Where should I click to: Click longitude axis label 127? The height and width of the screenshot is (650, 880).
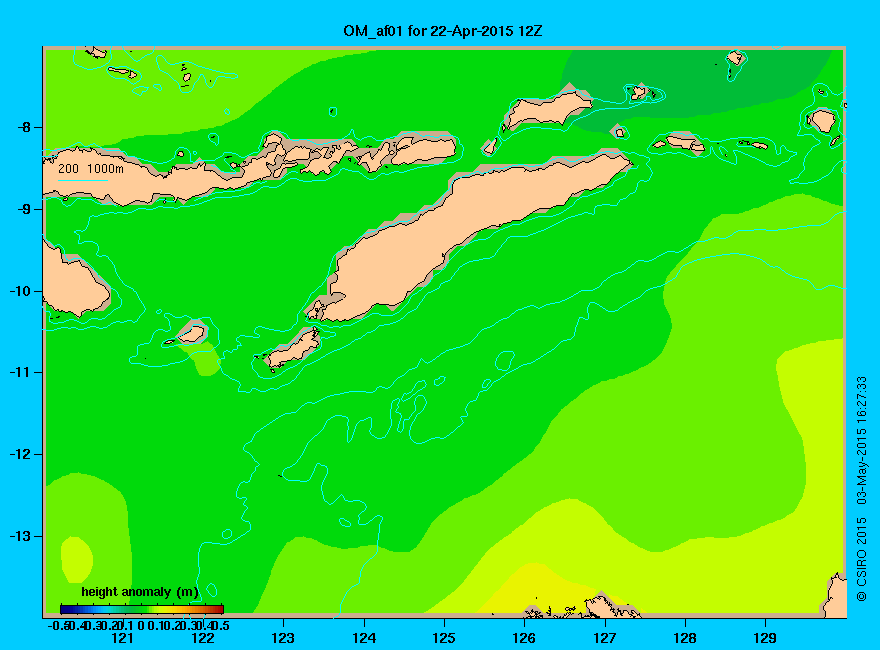click(604, 638)
